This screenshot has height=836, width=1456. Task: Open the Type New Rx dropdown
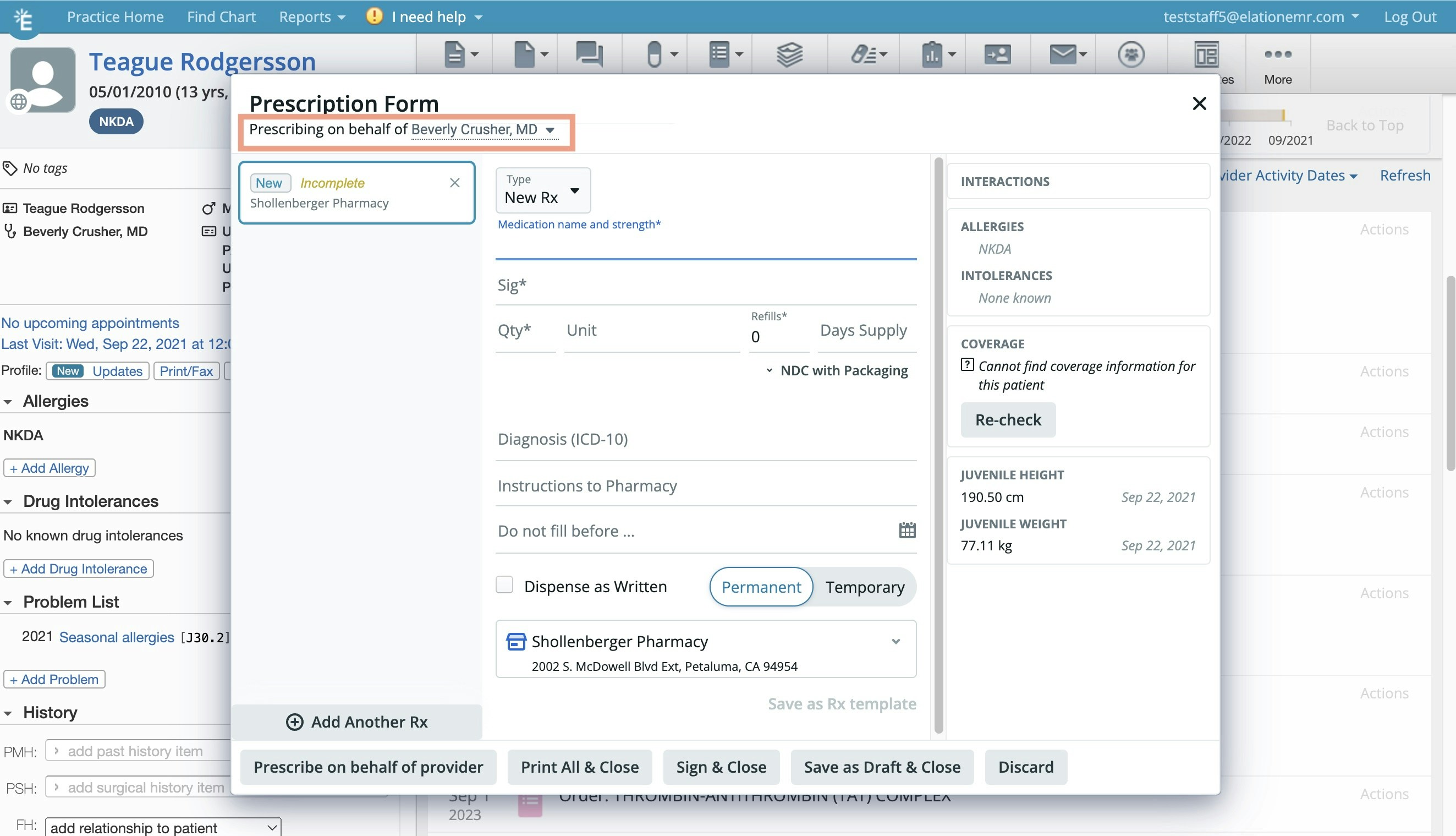pos(543,190)
